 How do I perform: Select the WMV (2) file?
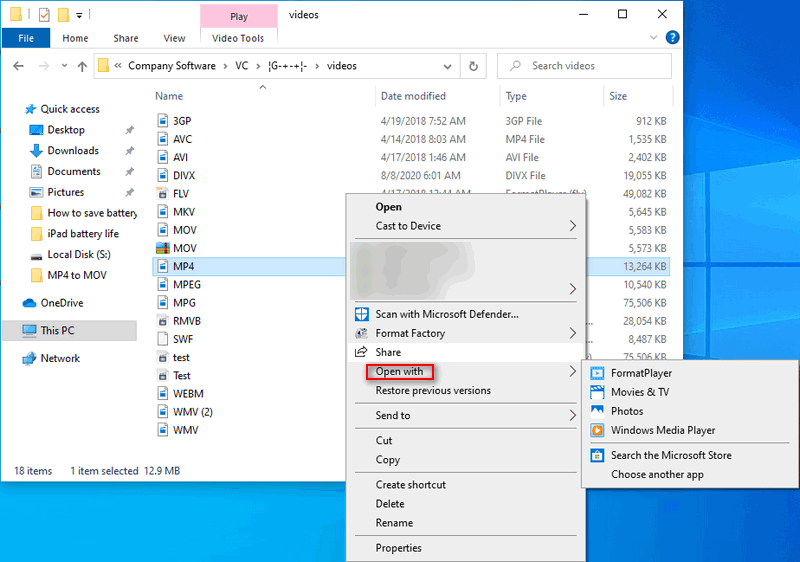point(192,412)
